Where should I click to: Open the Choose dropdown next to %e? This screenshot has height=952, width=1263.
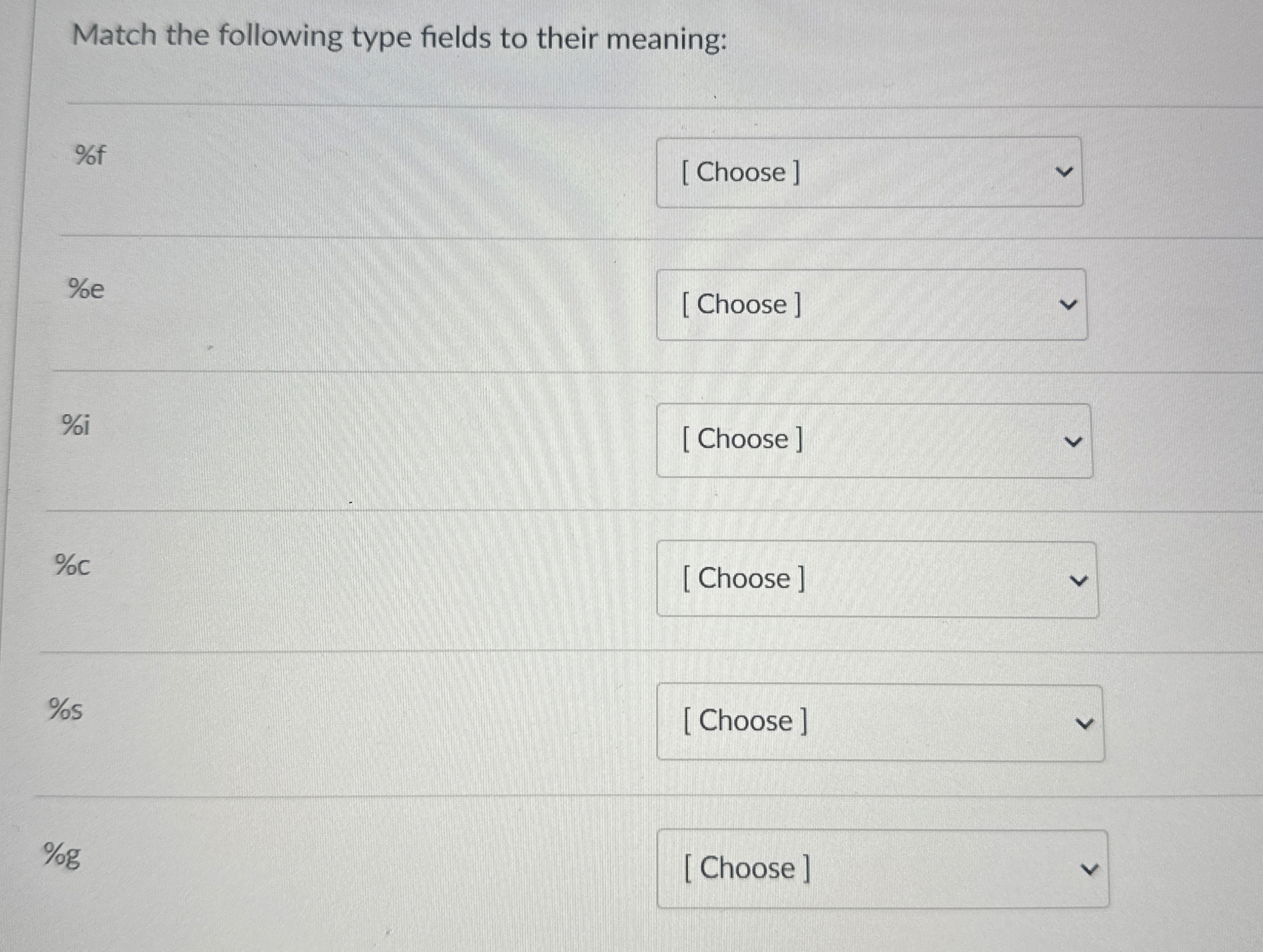pos(872,305)
